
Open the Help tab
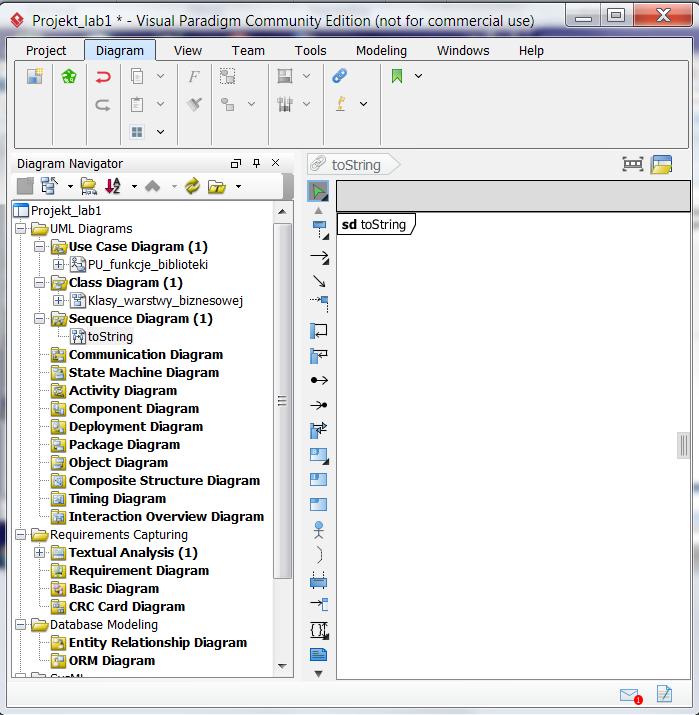point(531,50)
